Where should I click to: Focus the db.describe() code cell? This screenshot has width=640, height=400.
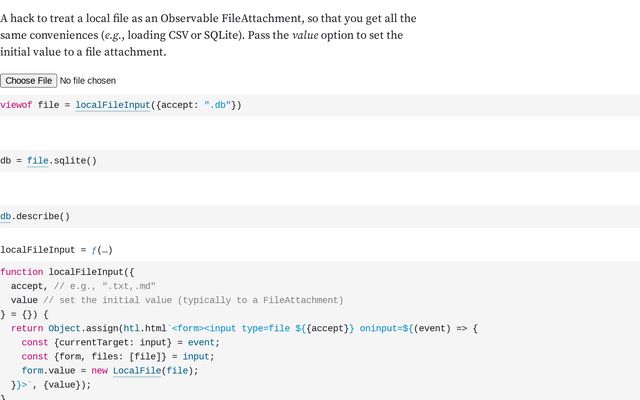[x=320, y=216]
